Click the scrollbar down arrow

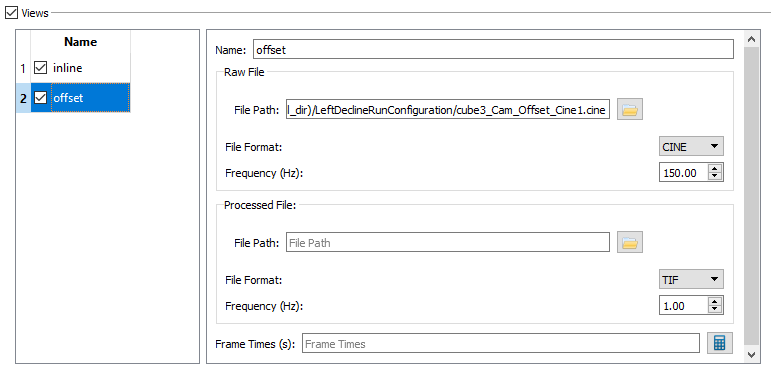751,354
